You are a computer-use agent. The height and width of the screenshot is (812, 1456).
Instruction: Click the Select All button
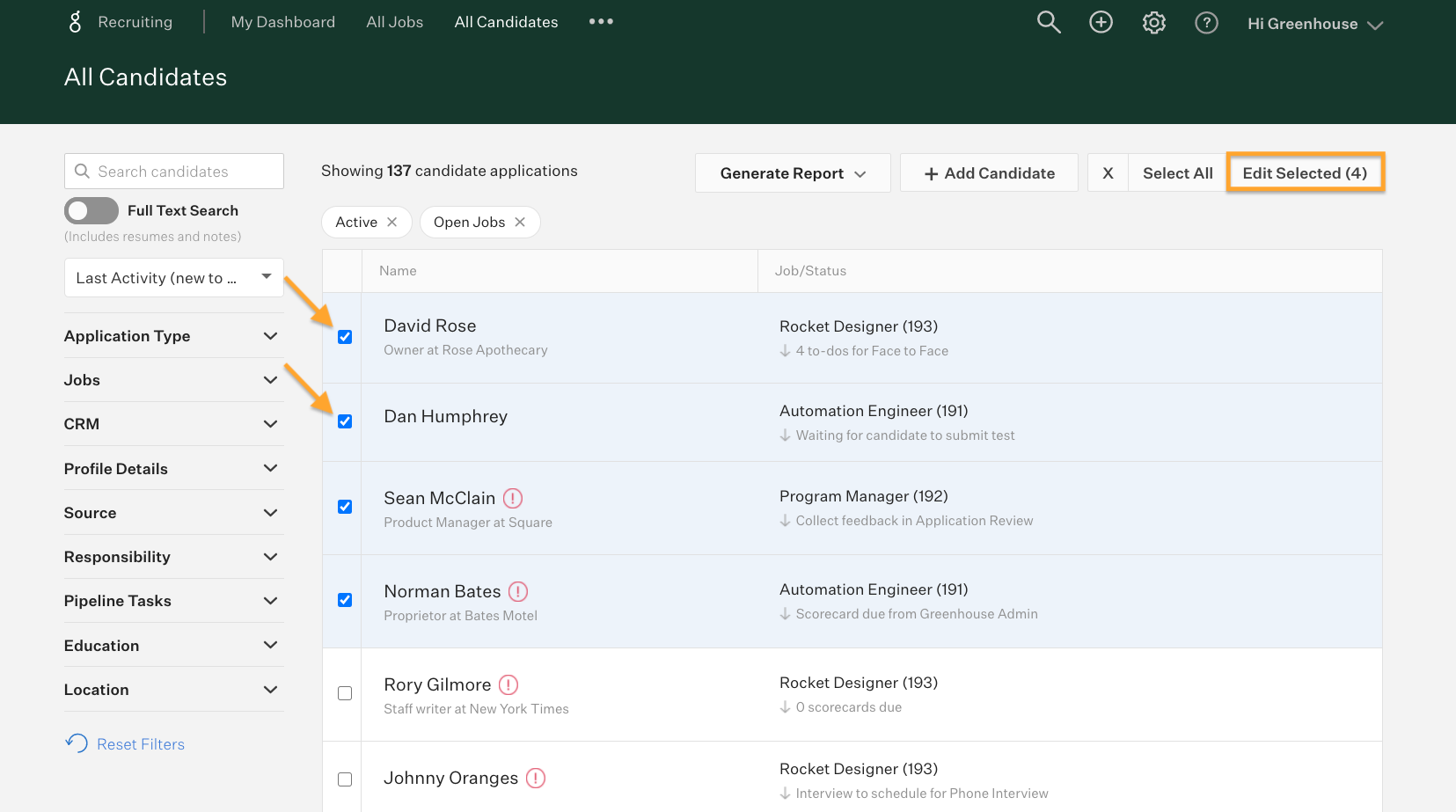coord(1177,173)
